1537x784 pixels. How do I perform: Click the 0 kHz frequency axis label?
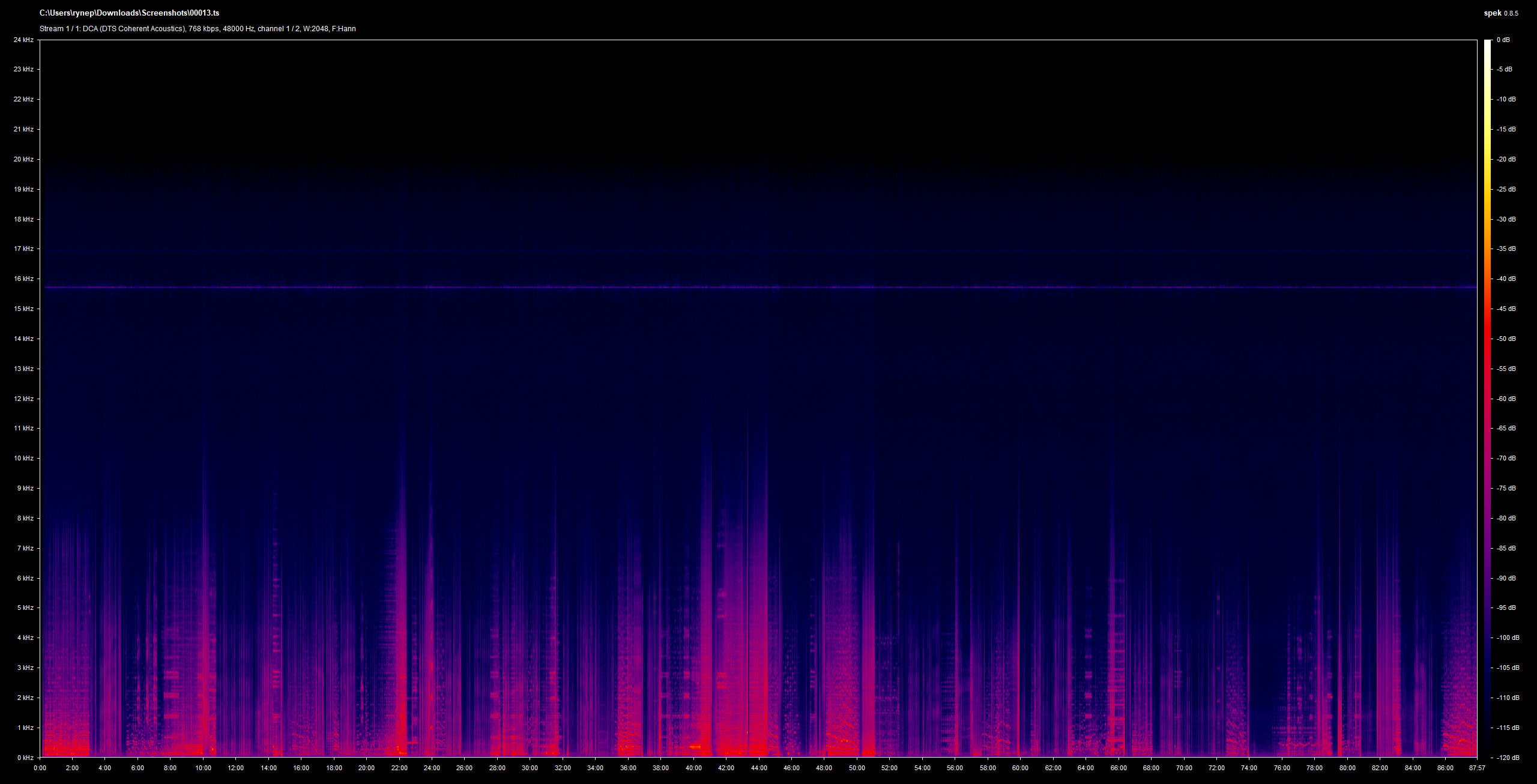[x=25, y=758]
